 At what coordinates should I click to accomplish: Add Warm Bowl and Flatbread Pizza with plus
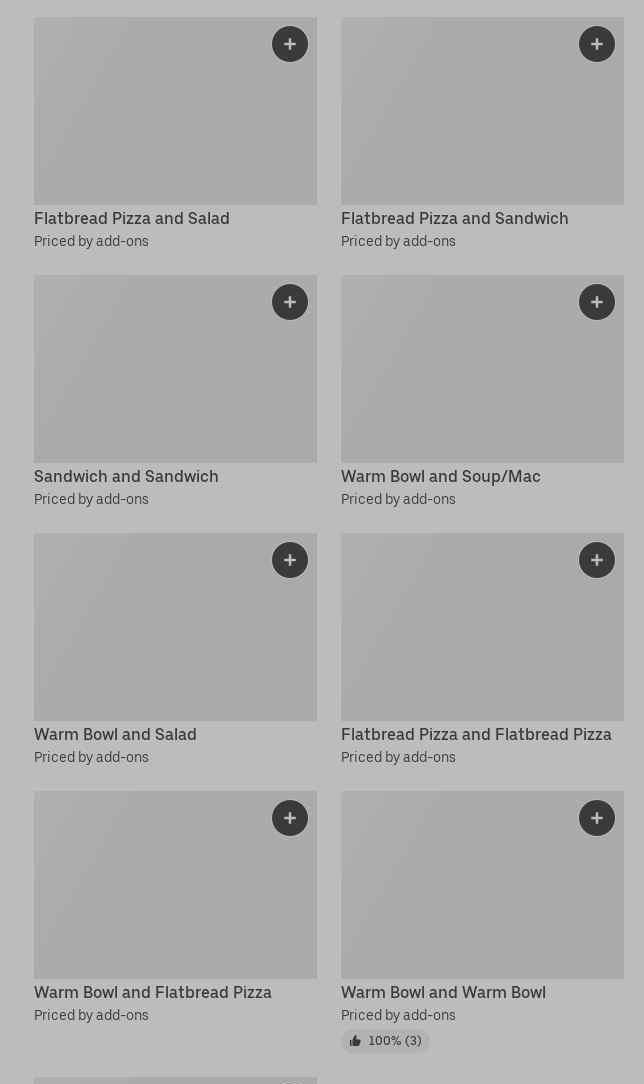tap(290, 818)
